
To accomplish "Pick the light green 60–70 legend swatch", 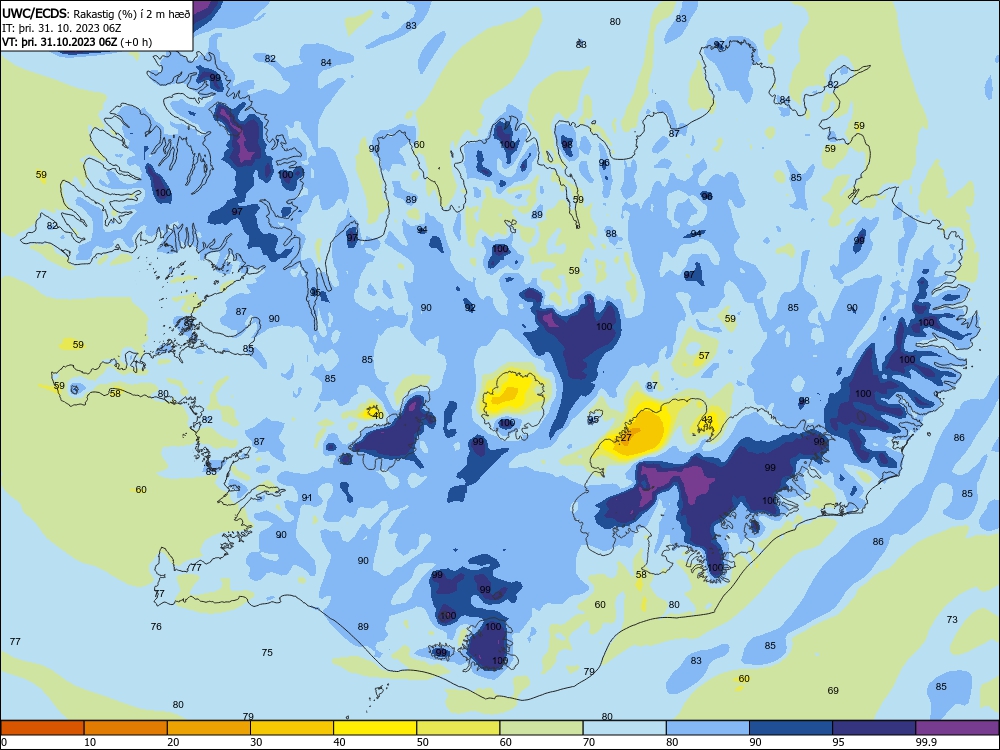I will pos(541,728).
